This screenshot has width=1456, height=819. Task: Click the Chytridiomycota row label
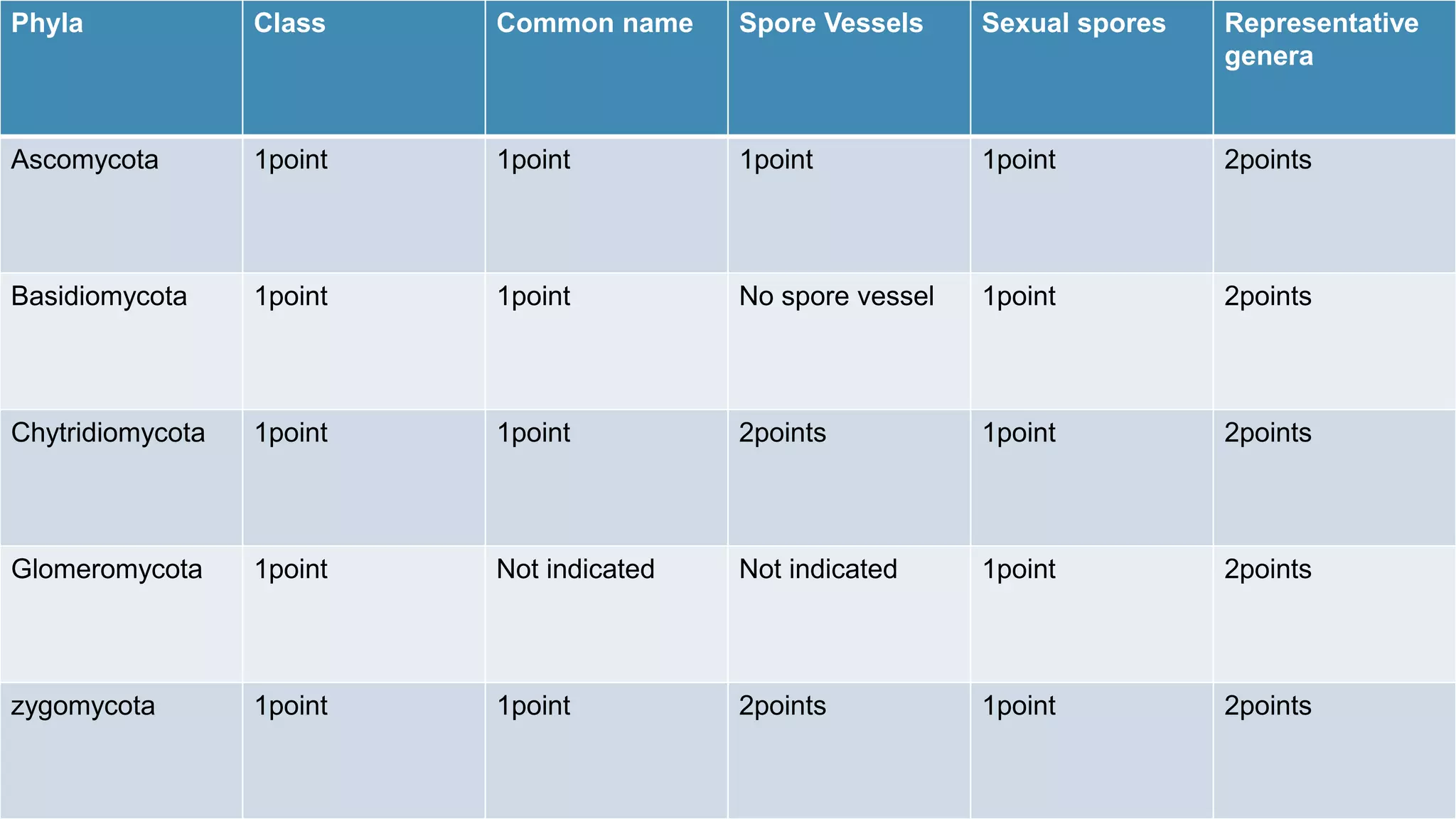[108, 433]
